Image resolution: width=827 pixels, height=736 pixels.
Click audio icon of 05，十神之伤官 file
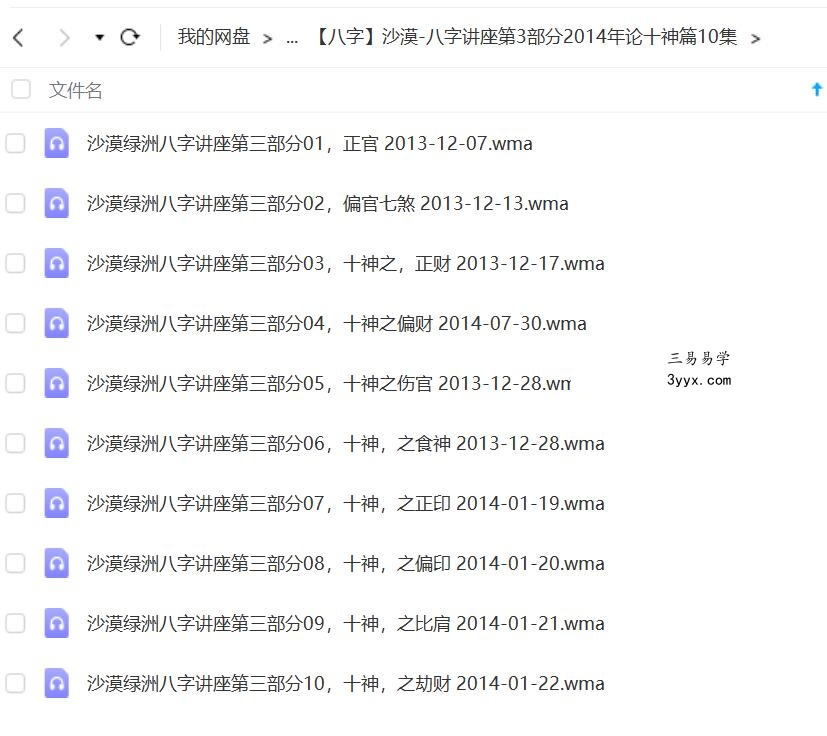[56, 383]
